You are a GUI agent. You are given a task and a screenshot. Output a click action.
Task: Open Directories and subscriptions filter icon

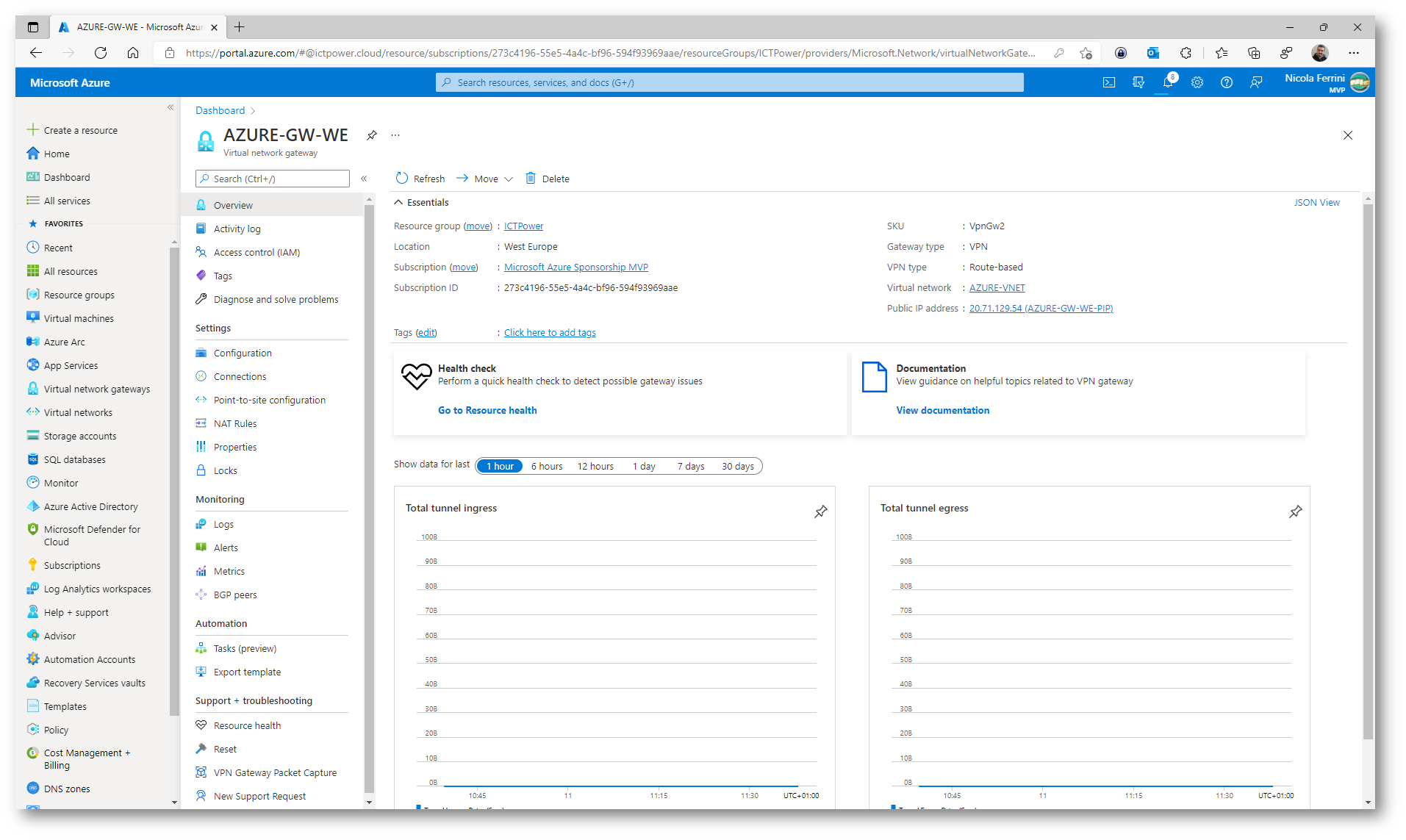(1138, 82)
